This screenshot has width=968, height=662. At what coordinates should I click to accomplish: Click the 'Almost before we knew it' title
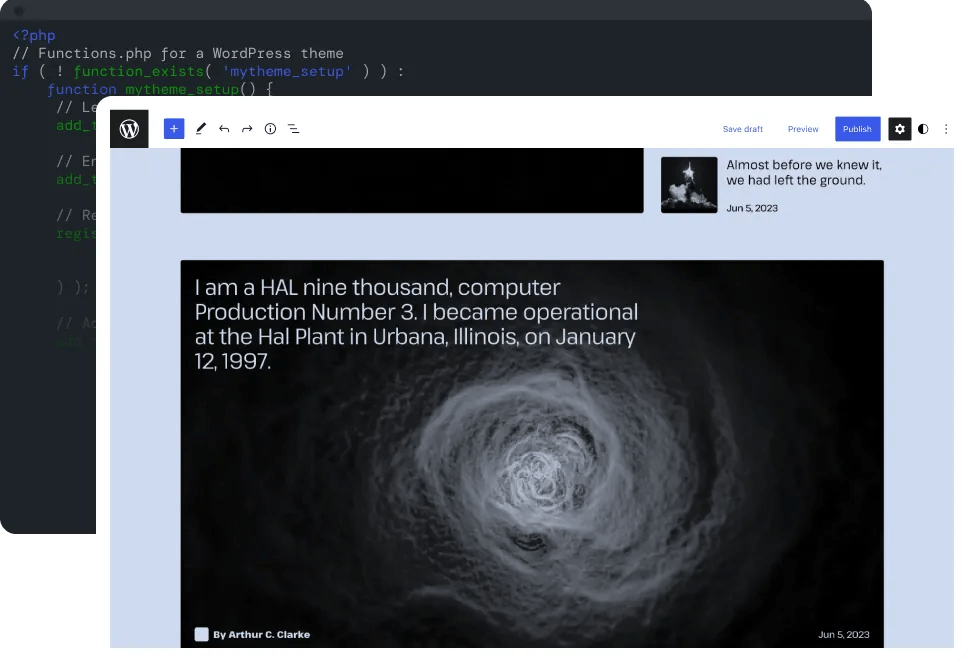(803, 172)
